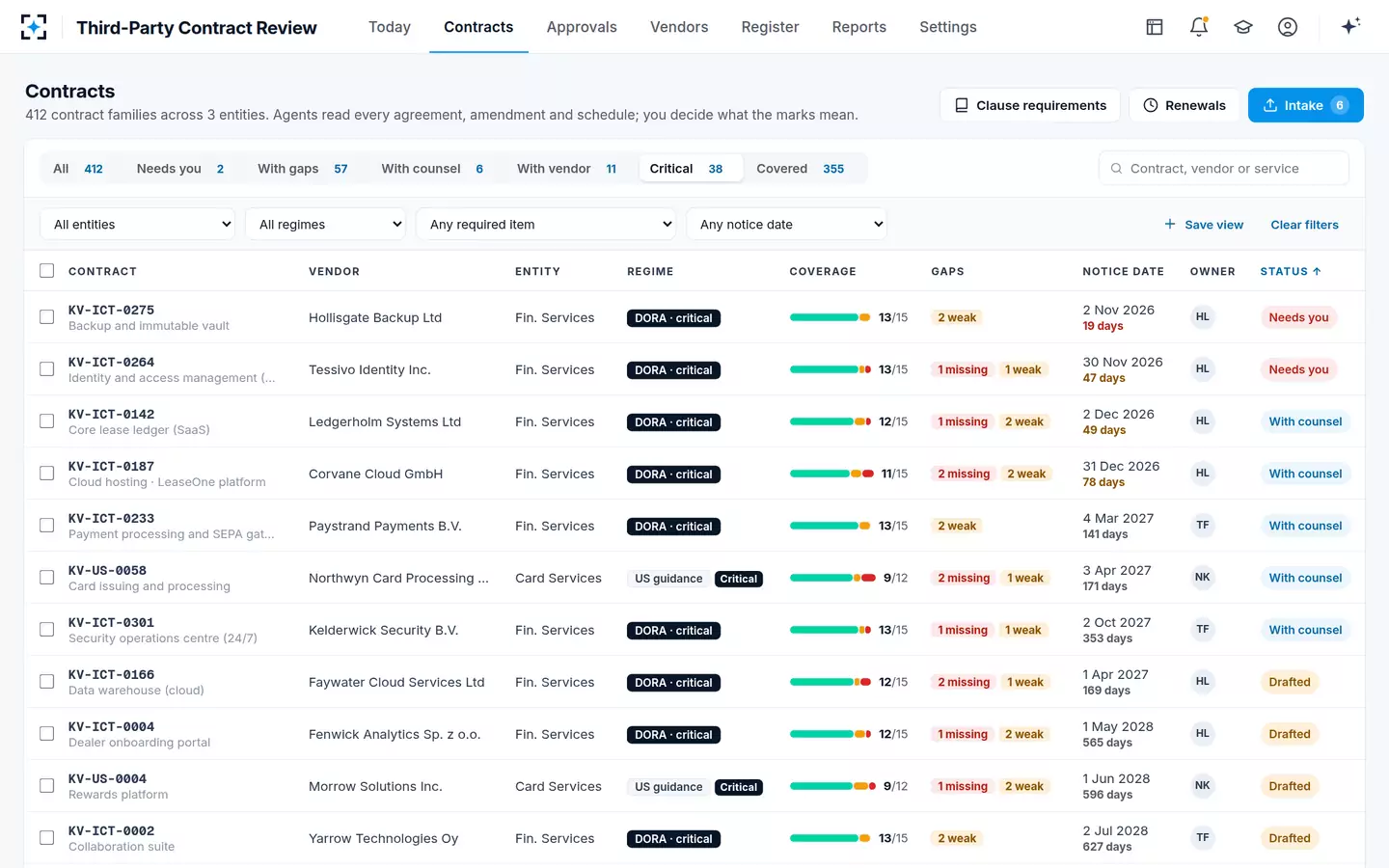
Task: Open notifications bell
Action: coord(1199,27)
